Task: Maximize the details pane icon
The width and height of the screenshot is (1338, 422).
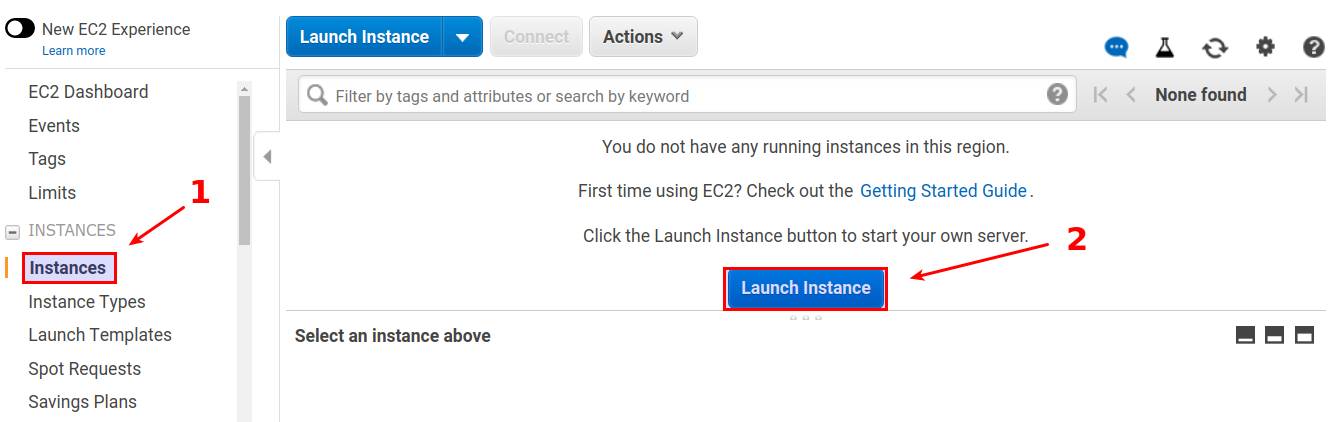Action: pyautogui.click(x=1304, y=335)
